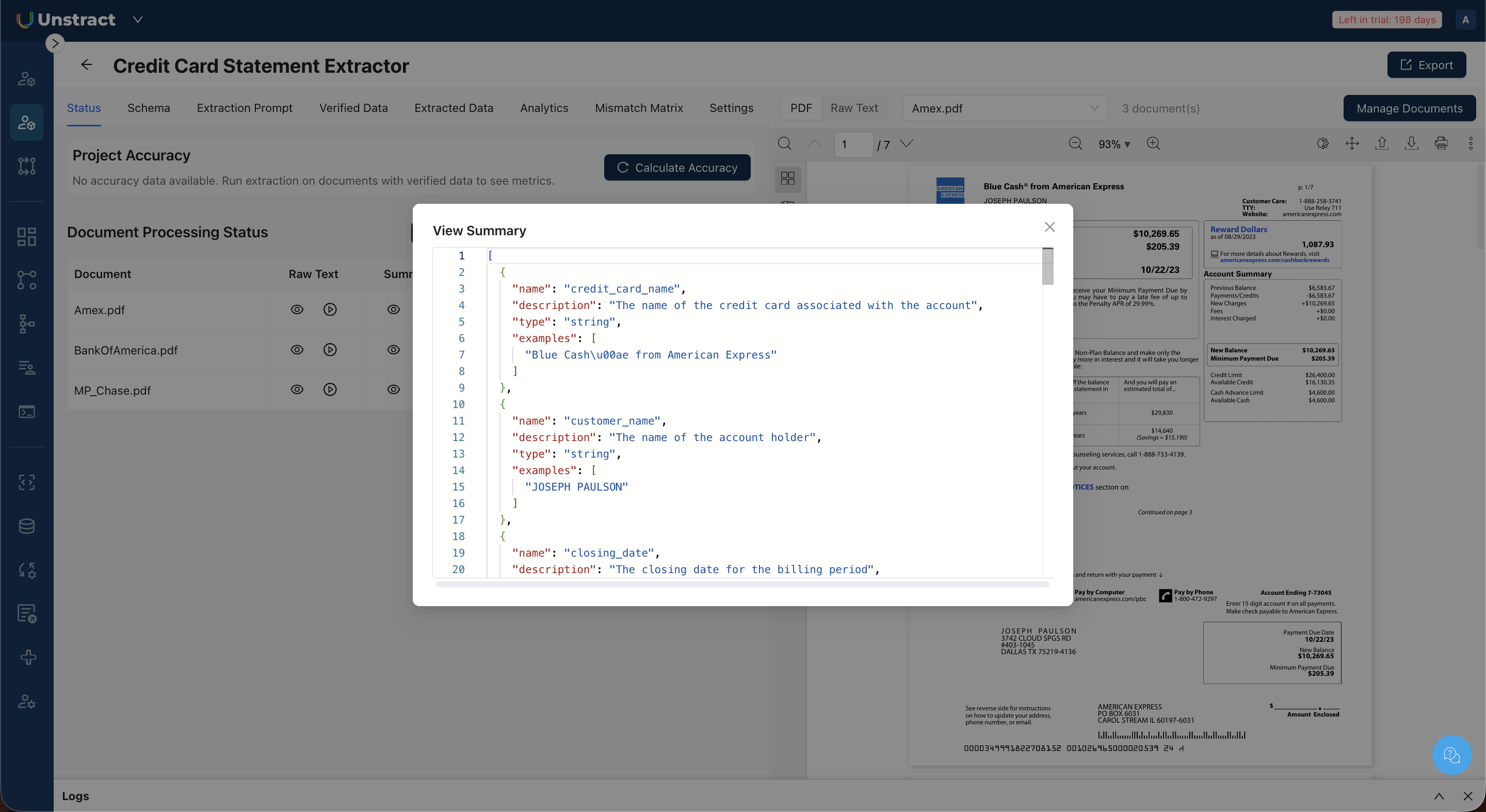1486x812 pixels.
Task: Click the print icon in the PDF toolbar
Action: coord(1441,143)
